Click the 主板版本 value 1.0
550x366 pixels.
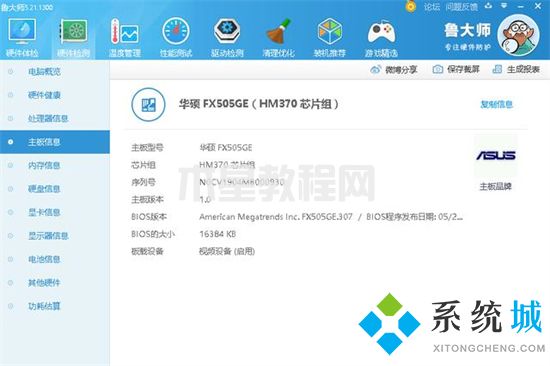click(204, 200)
